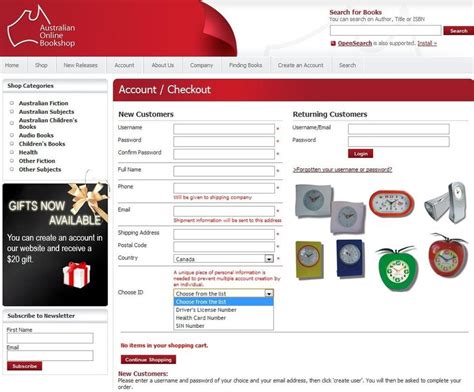
Task: Browse the Audio Books category
Action: pos(36,135)
